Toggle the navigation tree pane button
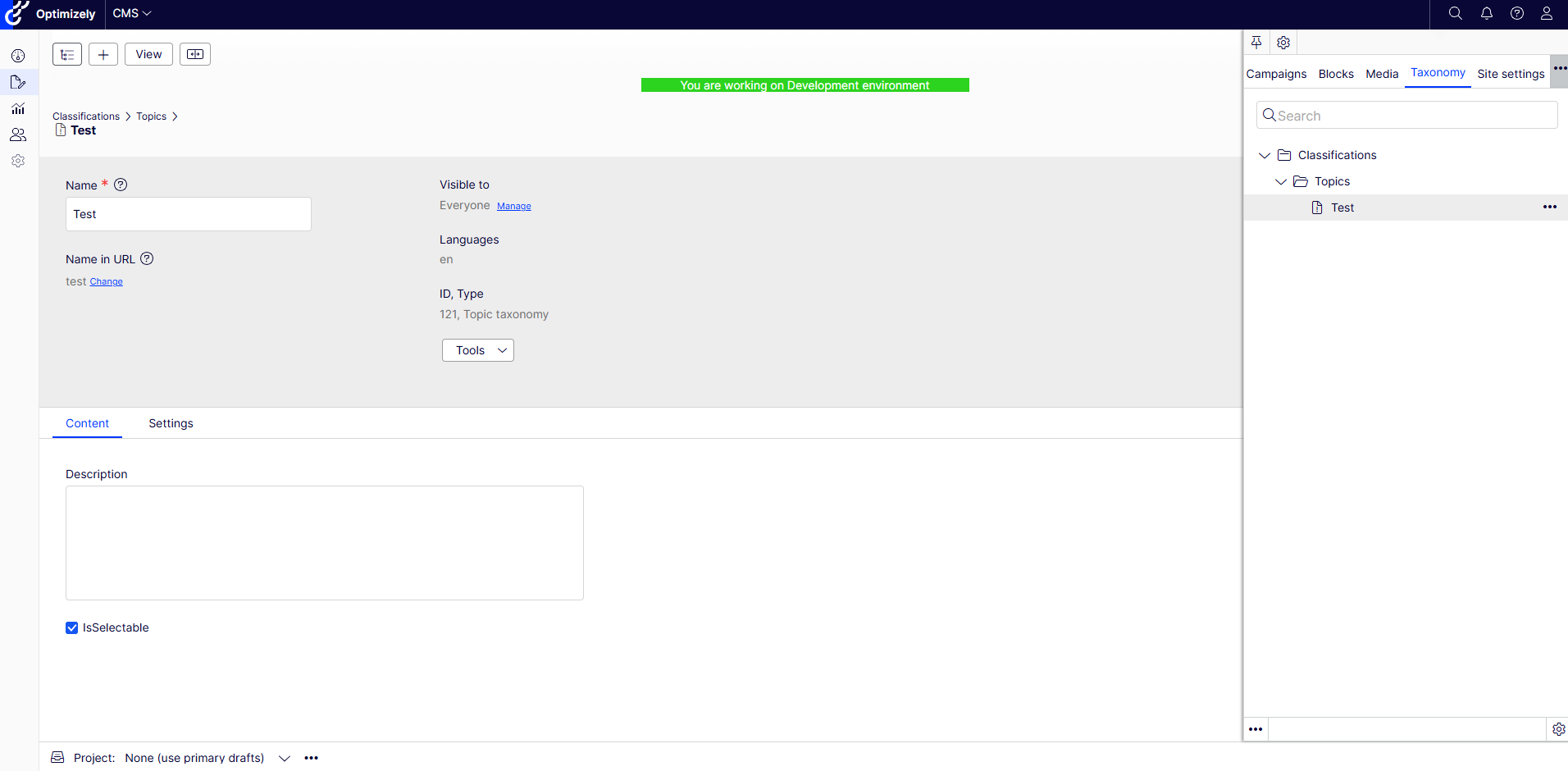The height and width of the screenshot is (771, 1568). click(67, 54)
